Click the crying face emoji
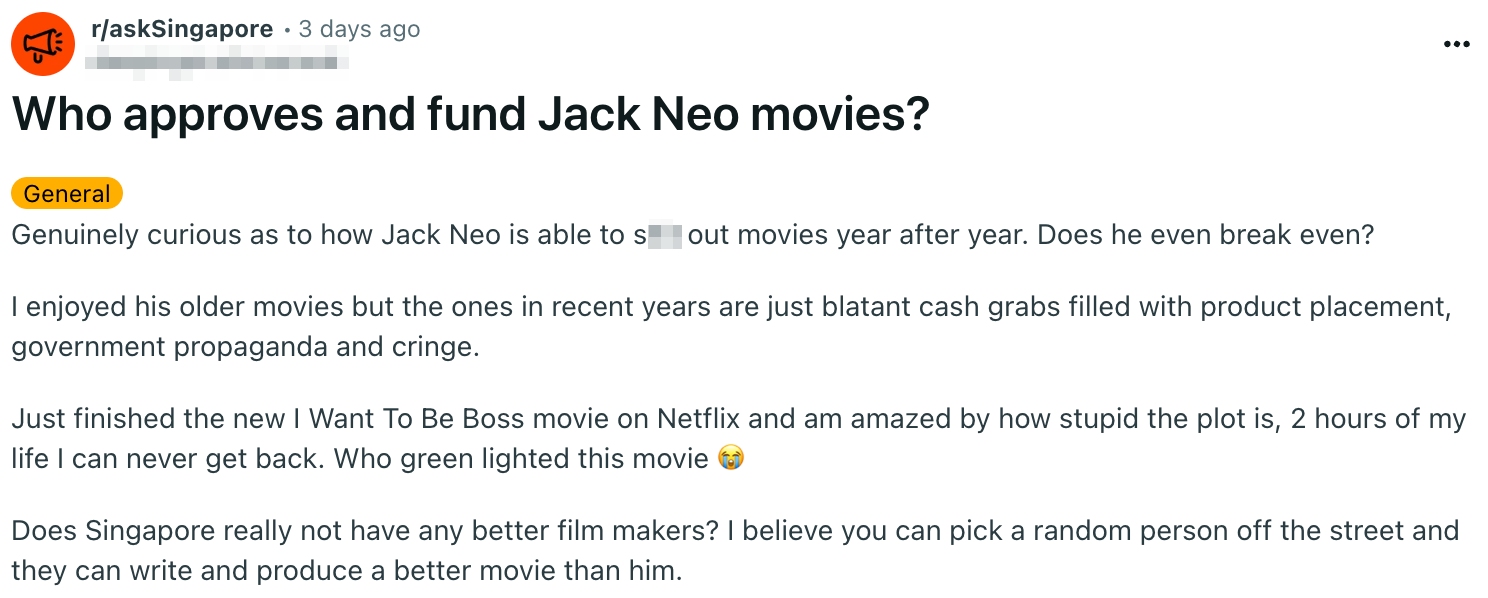This screenshot has height=598, width=1488. (731, 459)
